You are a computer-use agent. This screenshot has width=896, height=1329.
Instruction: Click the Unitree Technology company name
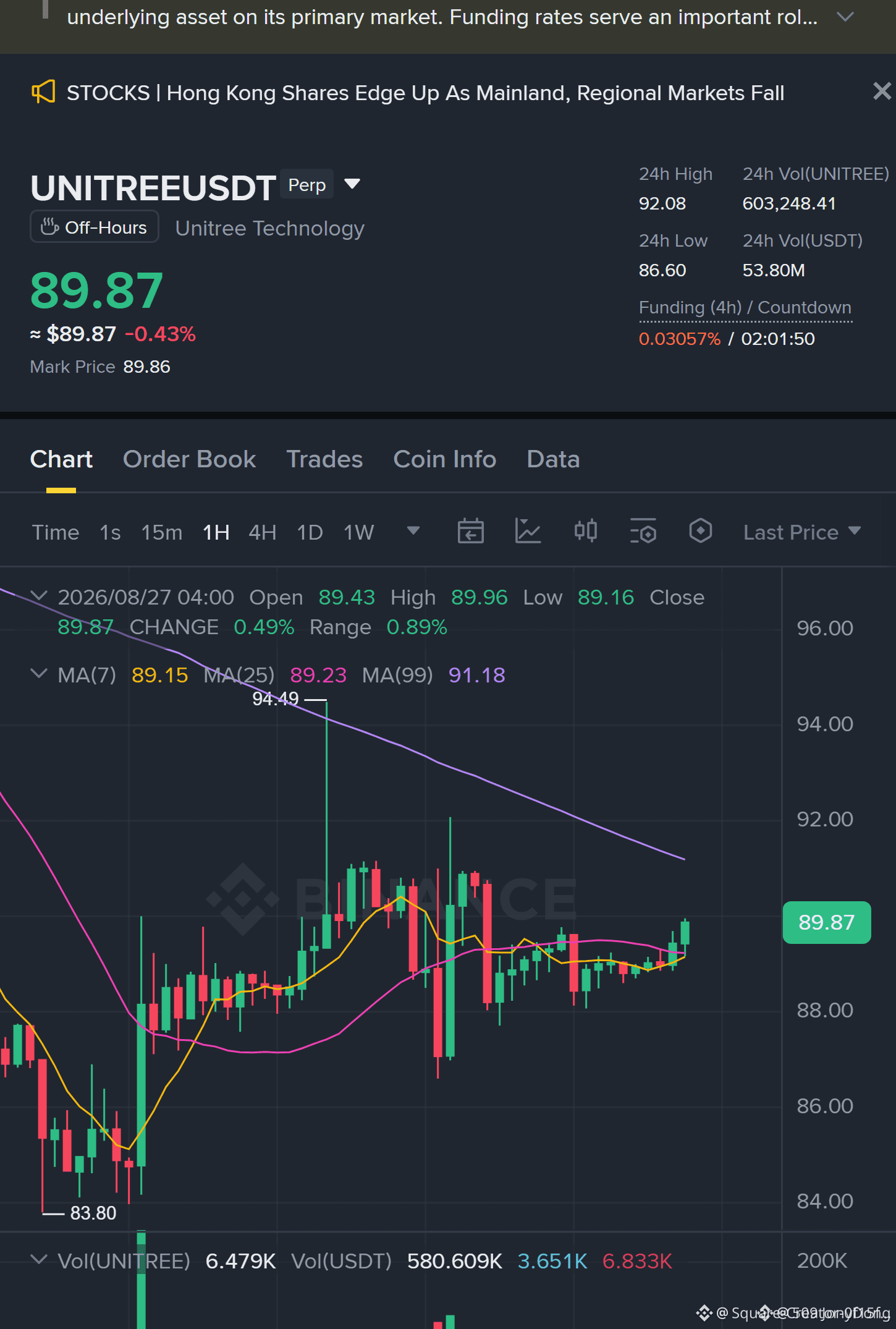pyautogui.click(x=270, y=229)
